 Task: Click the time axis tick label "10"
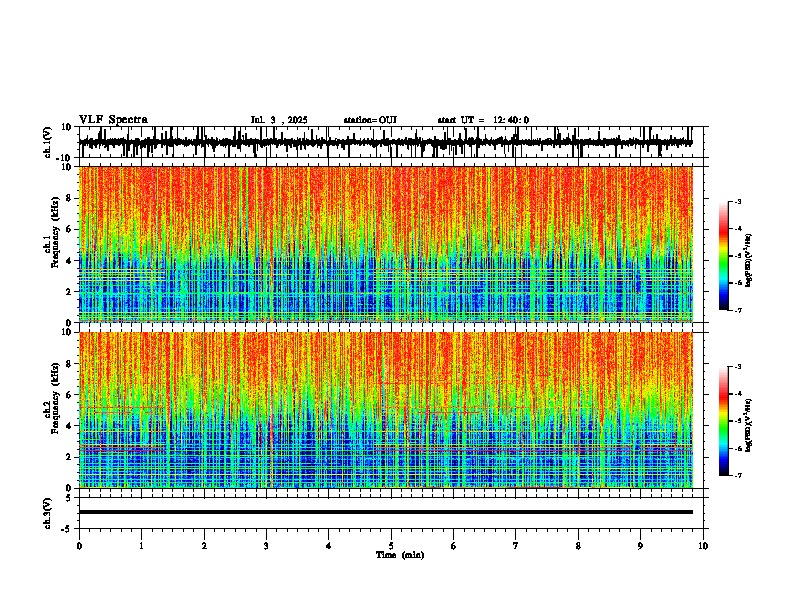pos(703,546)
